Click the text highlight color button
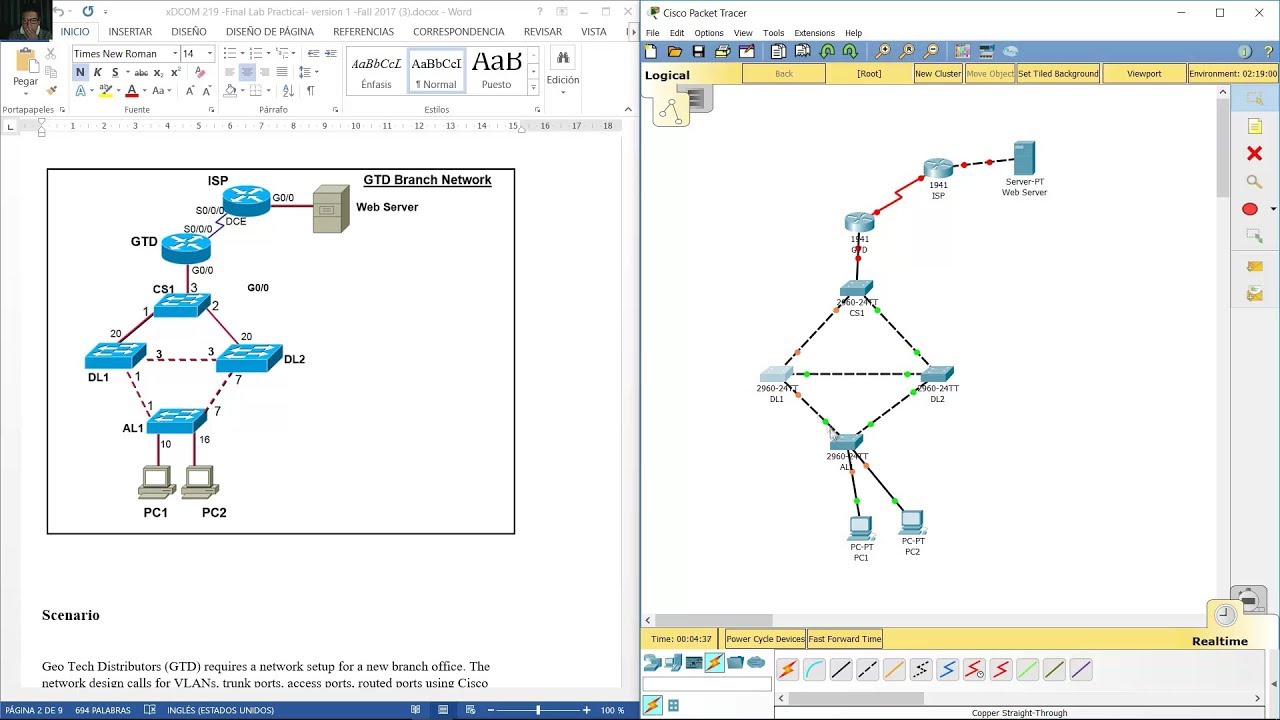1280x720 pixels. point(107,90)
